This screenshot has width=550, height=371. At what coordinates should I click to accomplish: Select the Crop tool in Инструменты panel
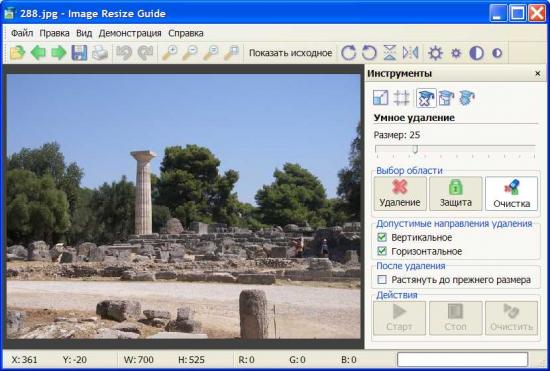(401, 97)
